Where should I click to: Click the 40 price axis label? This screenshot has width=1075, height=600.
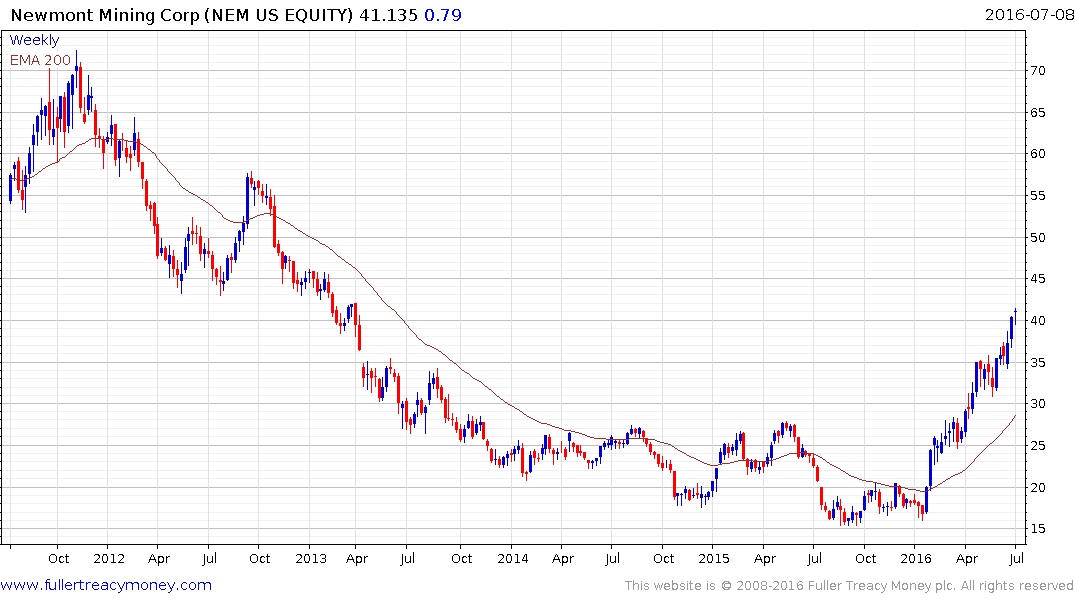click(x=1037, y=320)
